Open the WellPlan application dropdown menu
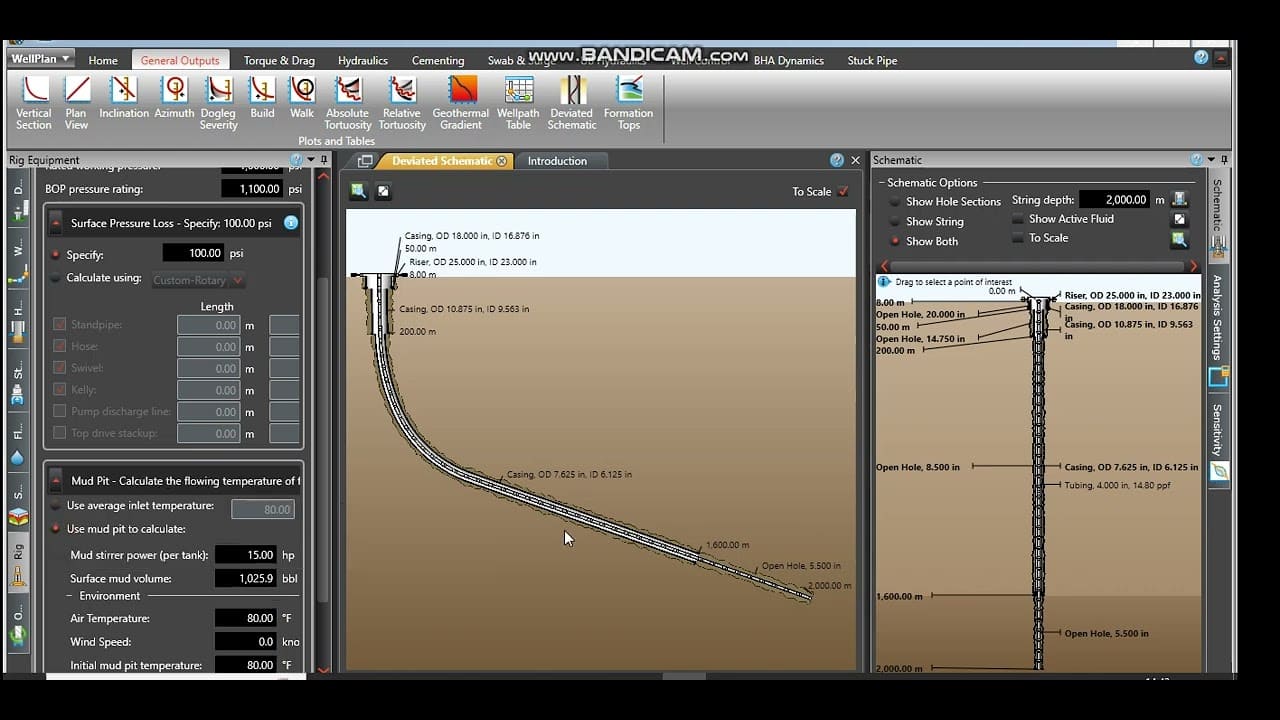 click(40, 59)
